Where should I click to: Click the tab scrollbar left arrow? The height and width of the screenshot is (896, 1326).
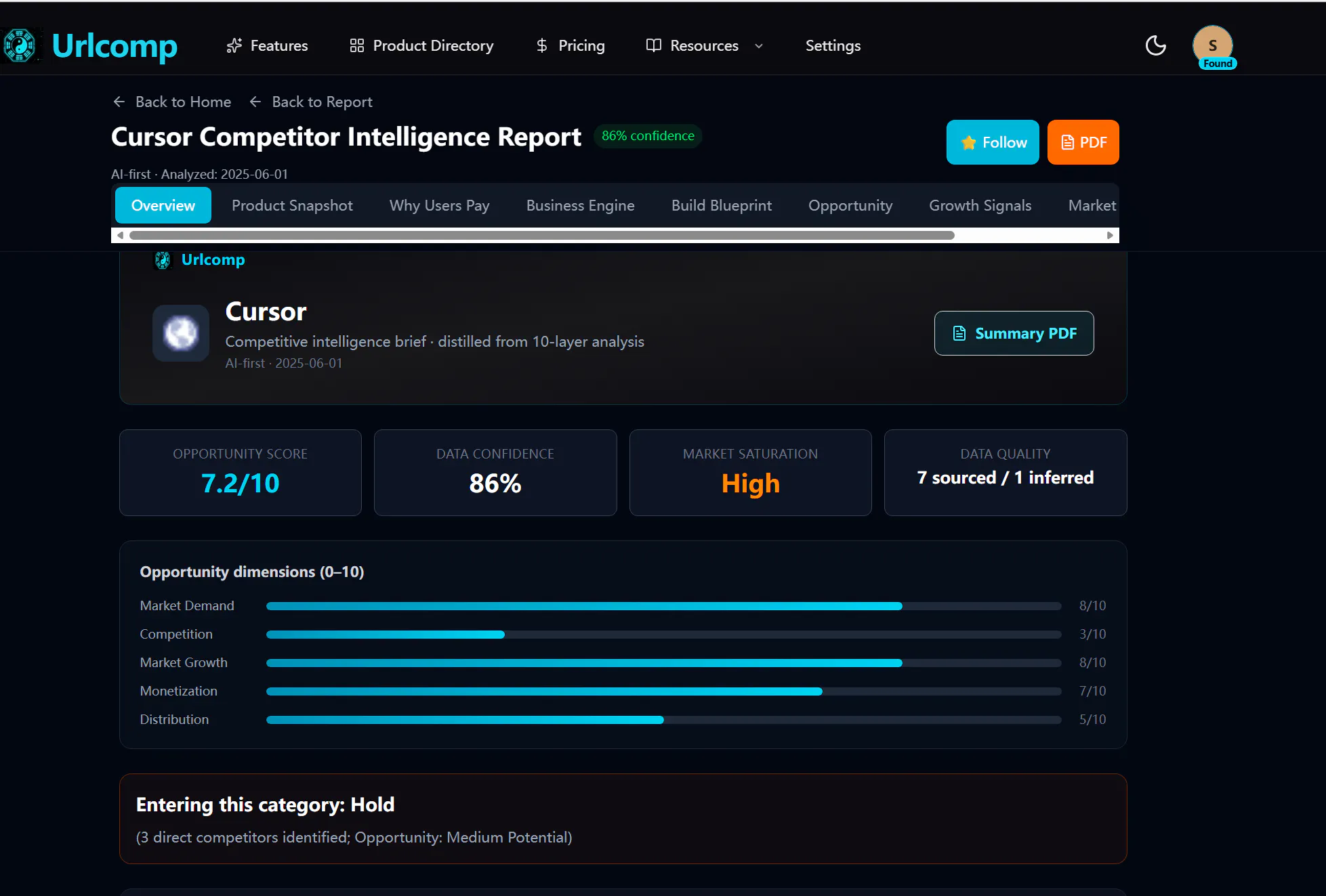coord(120,236)
